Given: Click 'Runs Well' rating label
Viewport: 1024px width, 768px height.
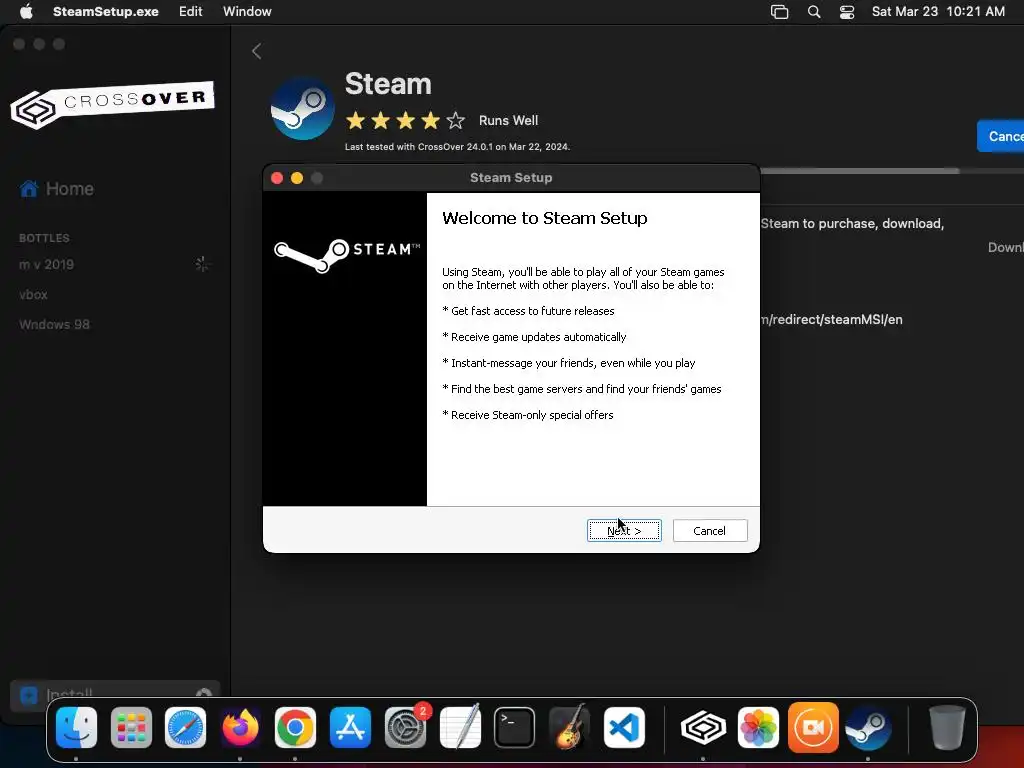Looking at the screenshot, I should [508, 121].
